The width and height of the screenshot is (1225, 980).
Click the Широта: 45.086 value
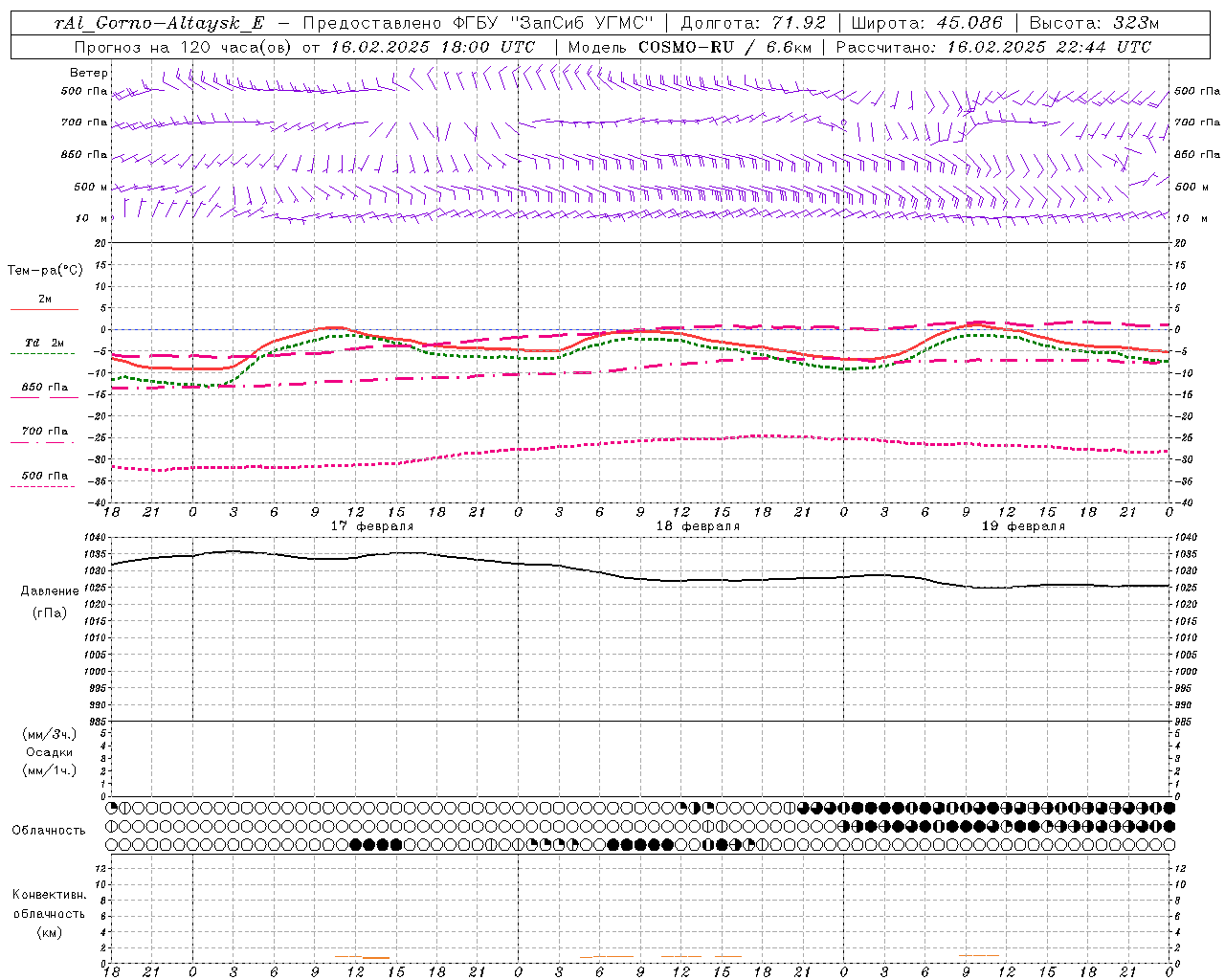tap(926, 24)
